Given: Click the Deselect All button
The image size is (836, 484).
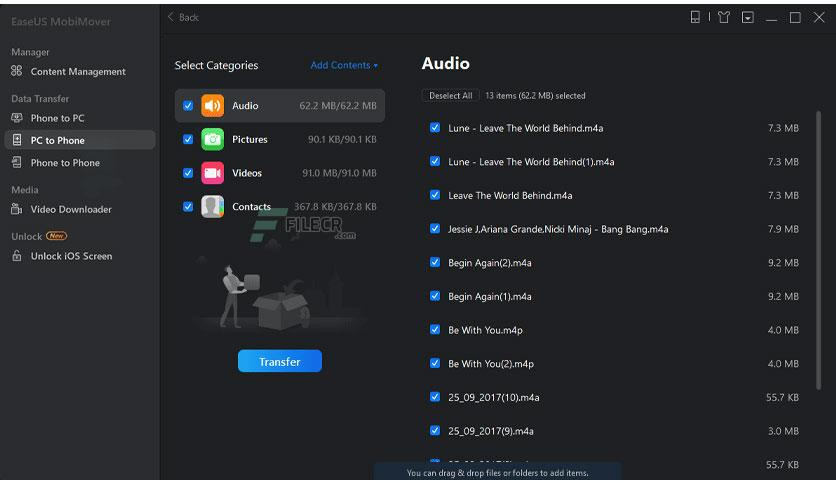Looking at the screenshot, I should point(450,96).
